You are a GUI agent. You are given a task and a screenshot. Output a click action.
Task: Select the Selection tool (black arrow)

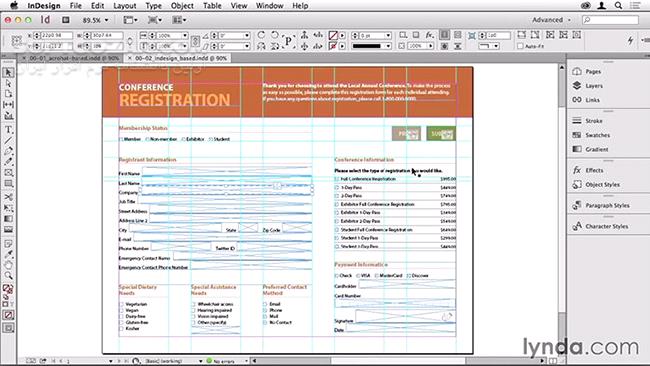pyautogui.click(x=8, y=73)
